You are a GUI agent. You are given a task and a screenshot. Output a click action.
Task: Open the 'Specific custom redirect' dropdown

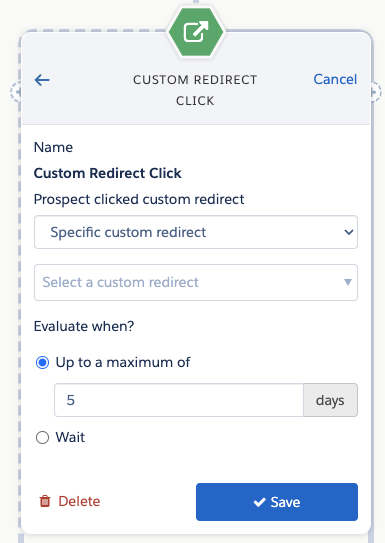coord(196,232)
